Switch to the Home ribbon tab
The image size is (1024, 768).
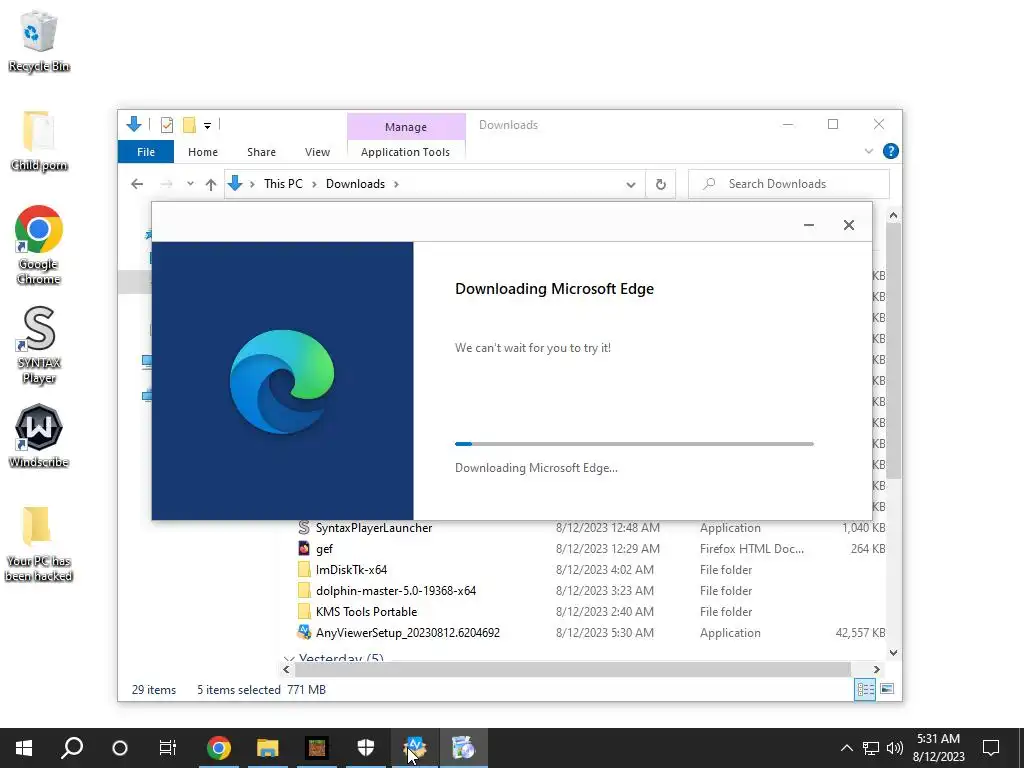point(203,152)
